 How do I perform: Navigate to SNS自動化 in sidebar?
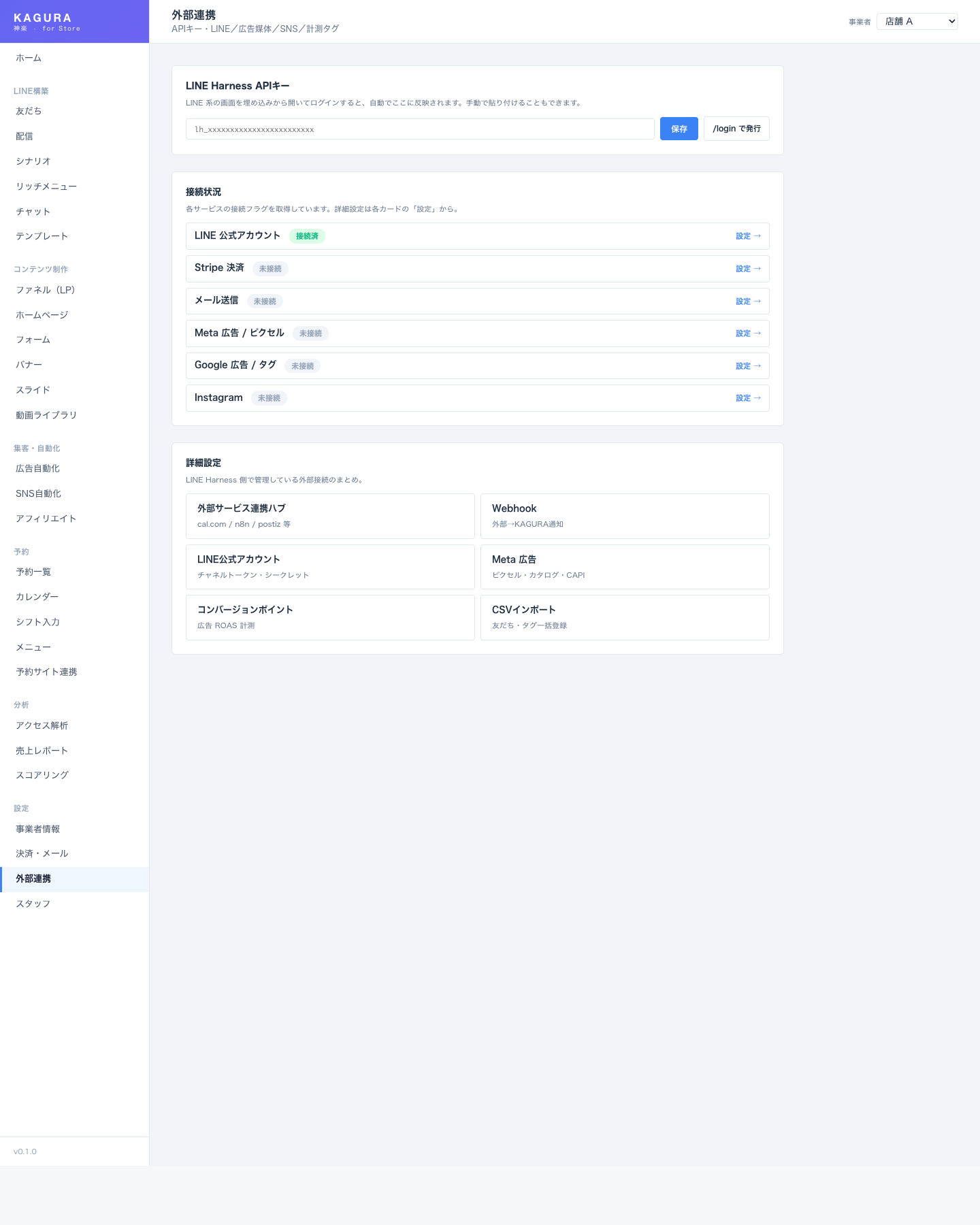coord(38,493)
